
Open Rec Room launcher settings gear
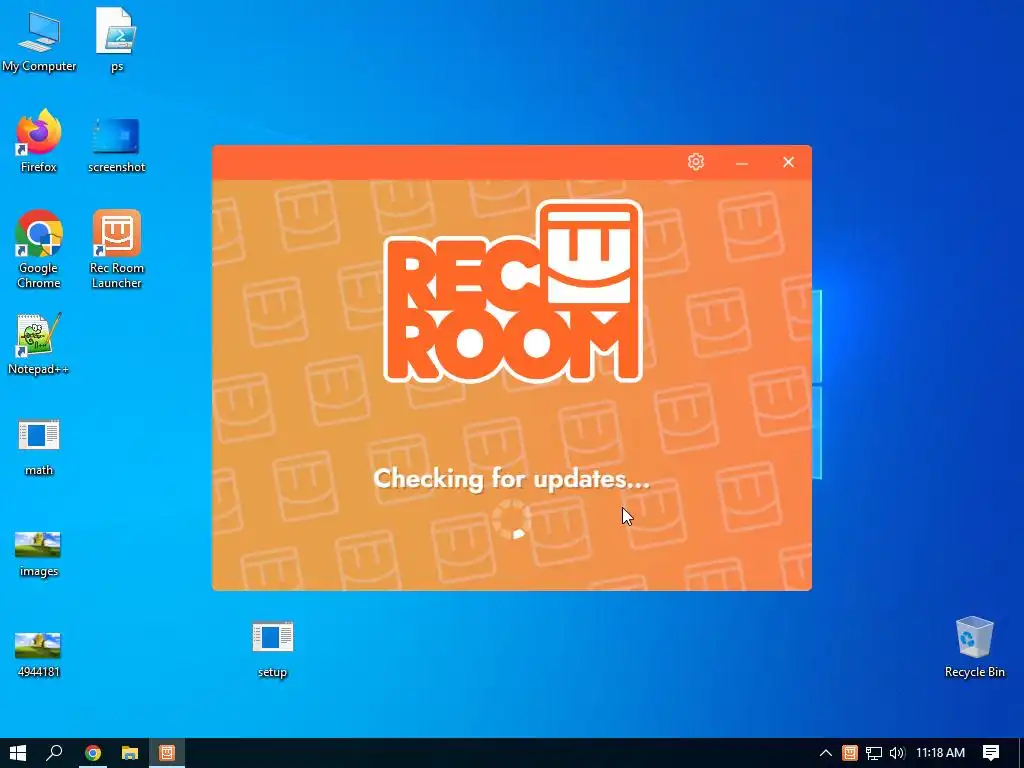(x=696, y=161)
